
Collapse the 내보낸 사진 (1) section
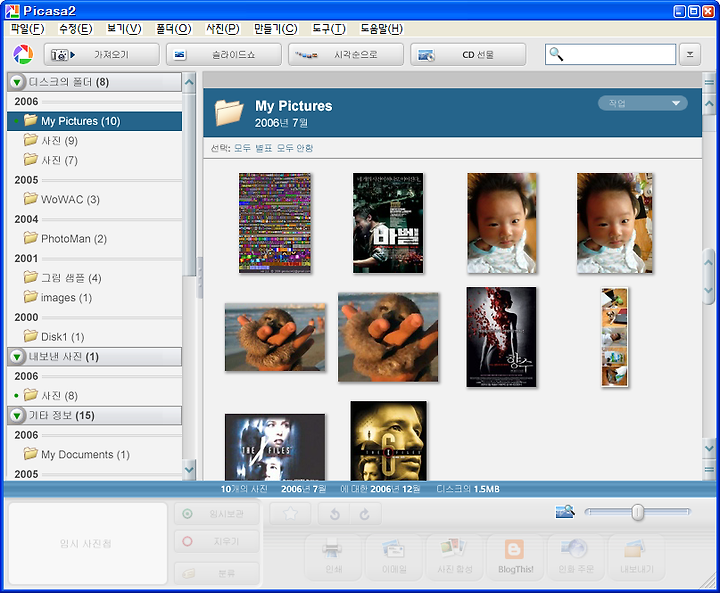click(17, 357)
